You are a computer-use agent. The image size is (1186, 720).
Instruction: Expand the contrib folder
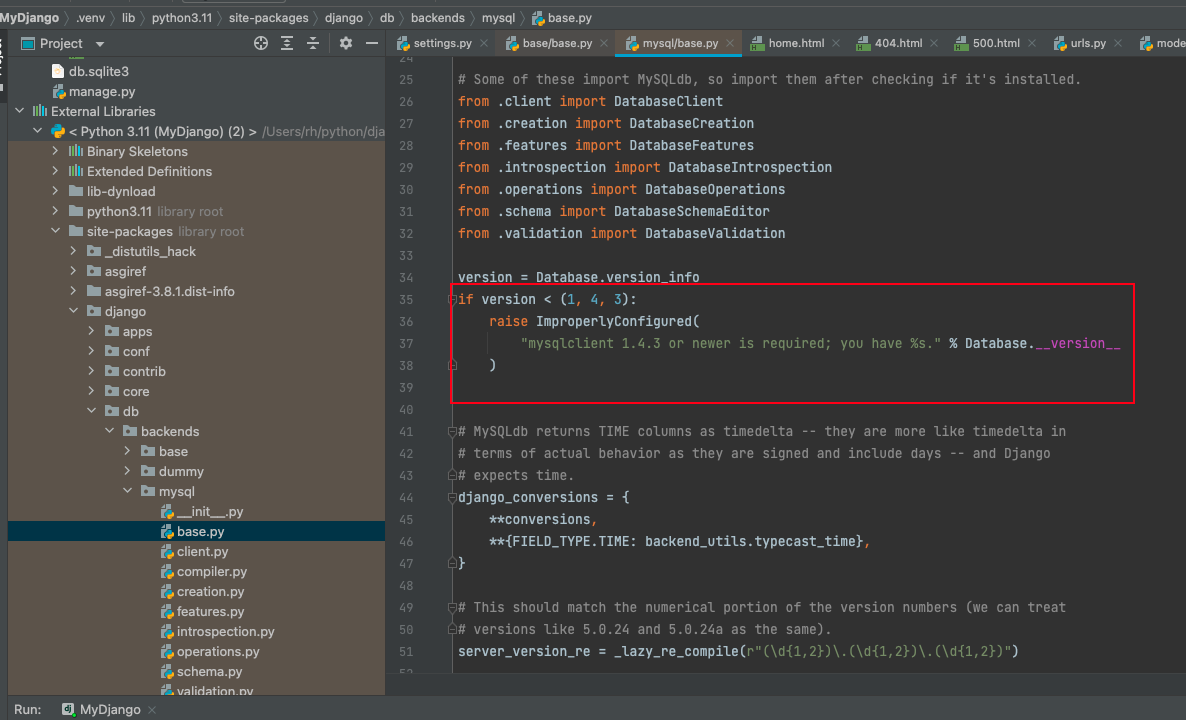point(92,371)
